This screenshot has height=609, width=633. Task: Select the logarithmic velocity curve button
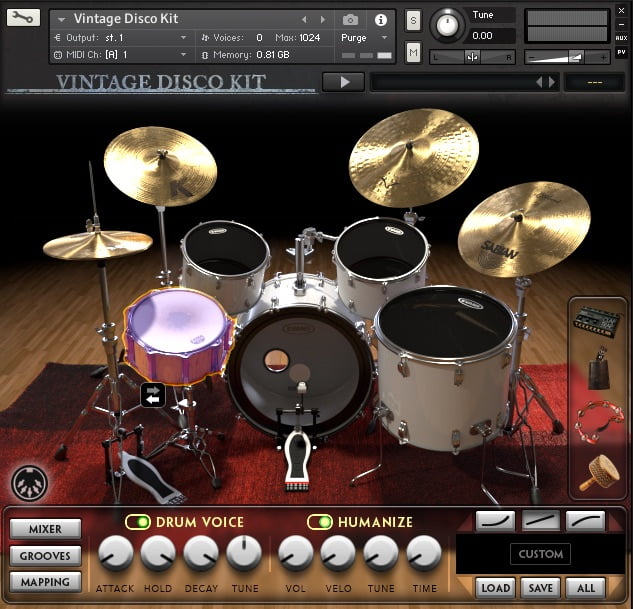(x=585, y=521)
